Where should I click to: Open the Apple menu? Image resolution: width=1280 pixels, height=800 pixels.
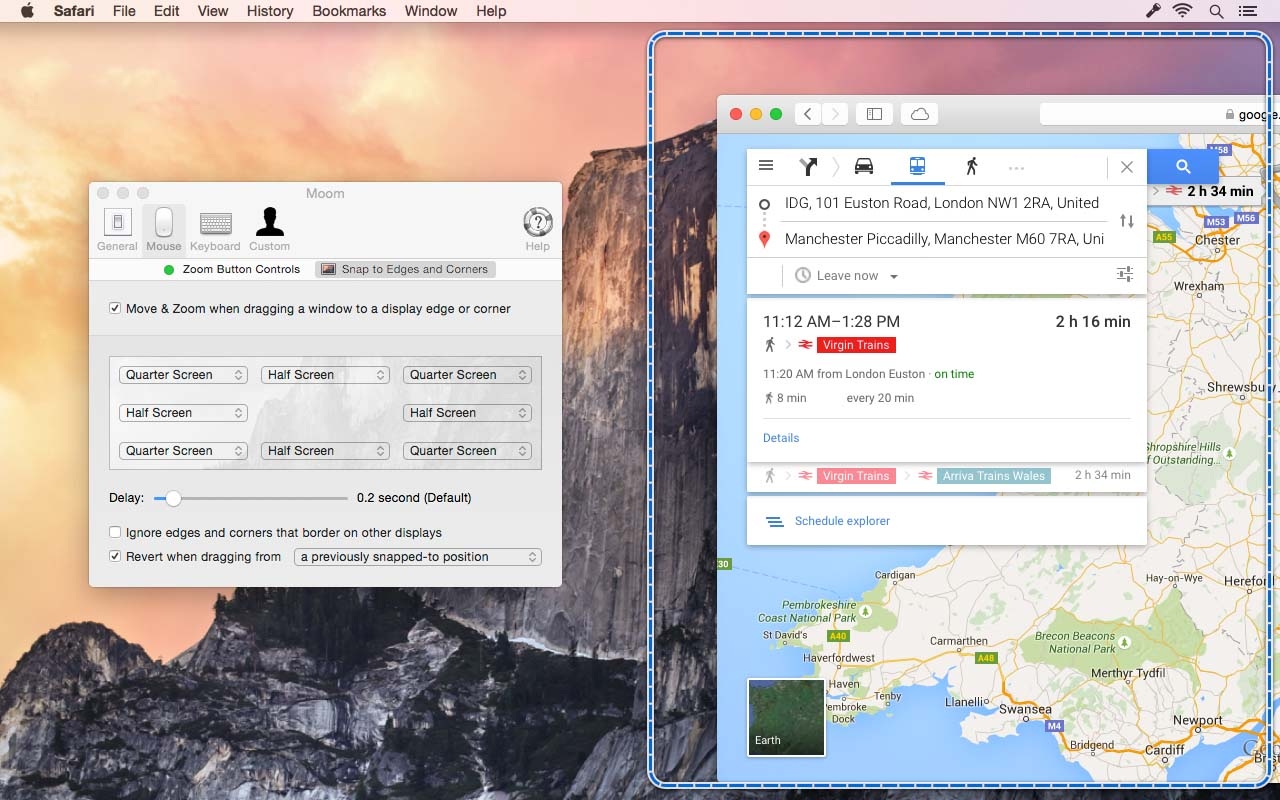pyautogui.click(x=27, y=11)
